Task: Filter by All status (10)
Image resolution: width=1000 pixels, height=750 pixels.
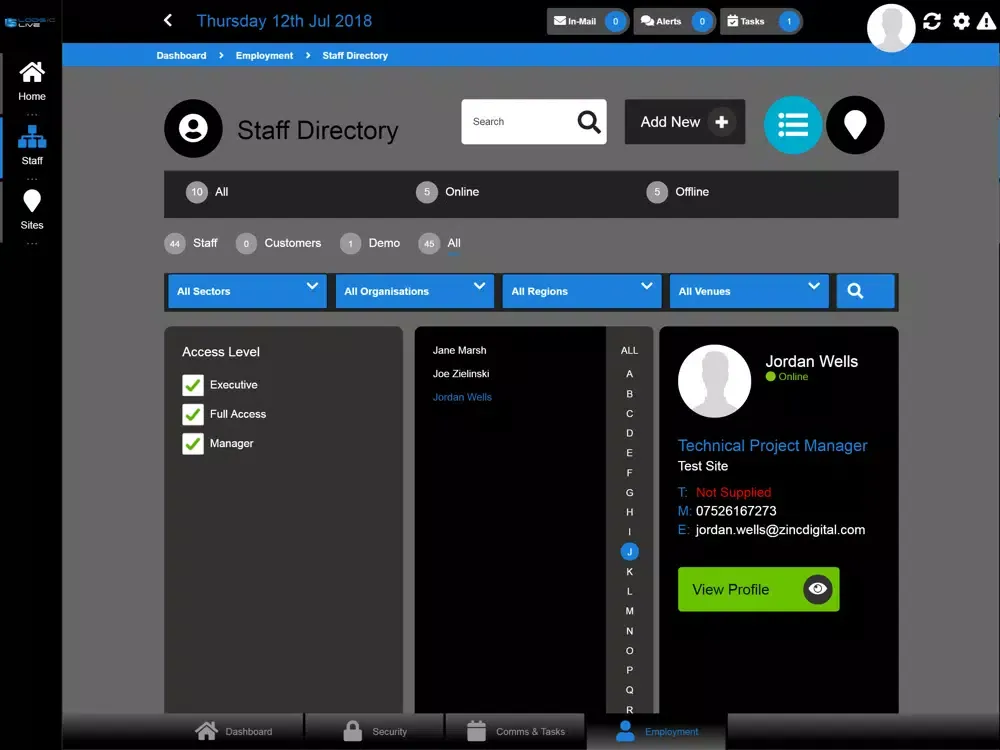Action: point(207,192)
